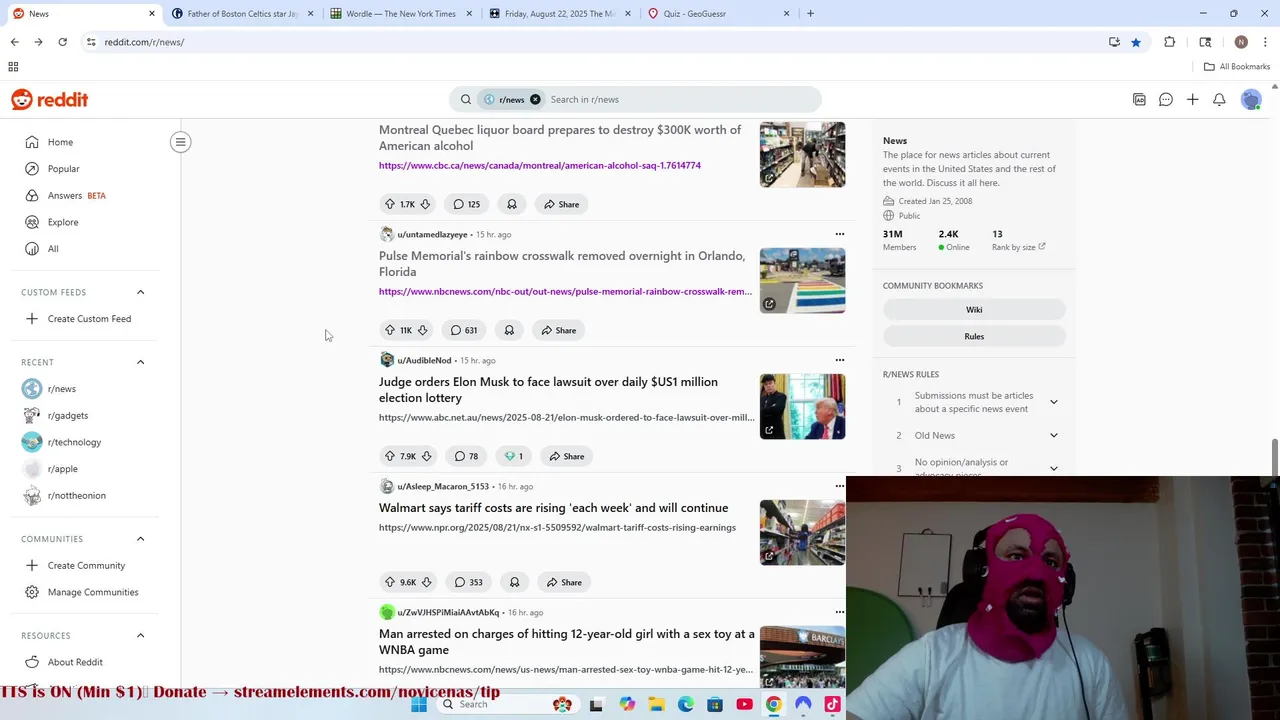This screenshot has height=720, width=1280.
Task: Click the search magnifier icon in Reddit
Action: [465, 100]
